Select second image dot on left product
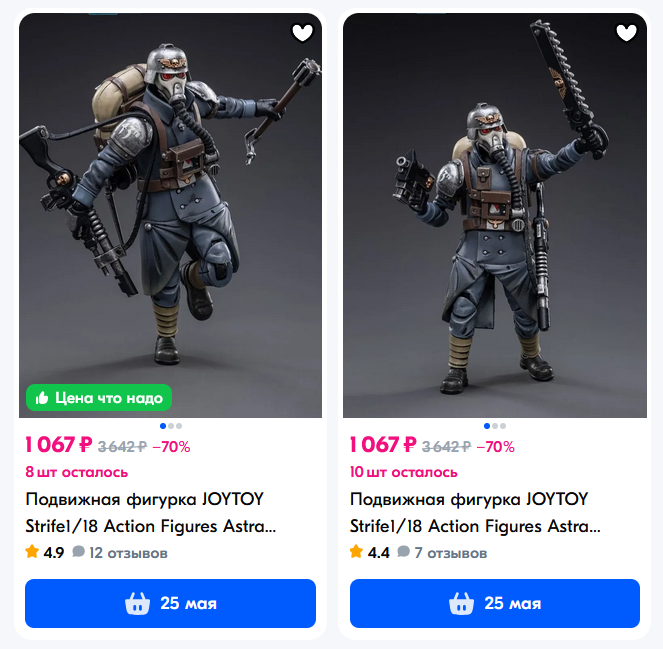Image resolution: width=663 pixels, height=649 pixels. click(x=171, y=426)
